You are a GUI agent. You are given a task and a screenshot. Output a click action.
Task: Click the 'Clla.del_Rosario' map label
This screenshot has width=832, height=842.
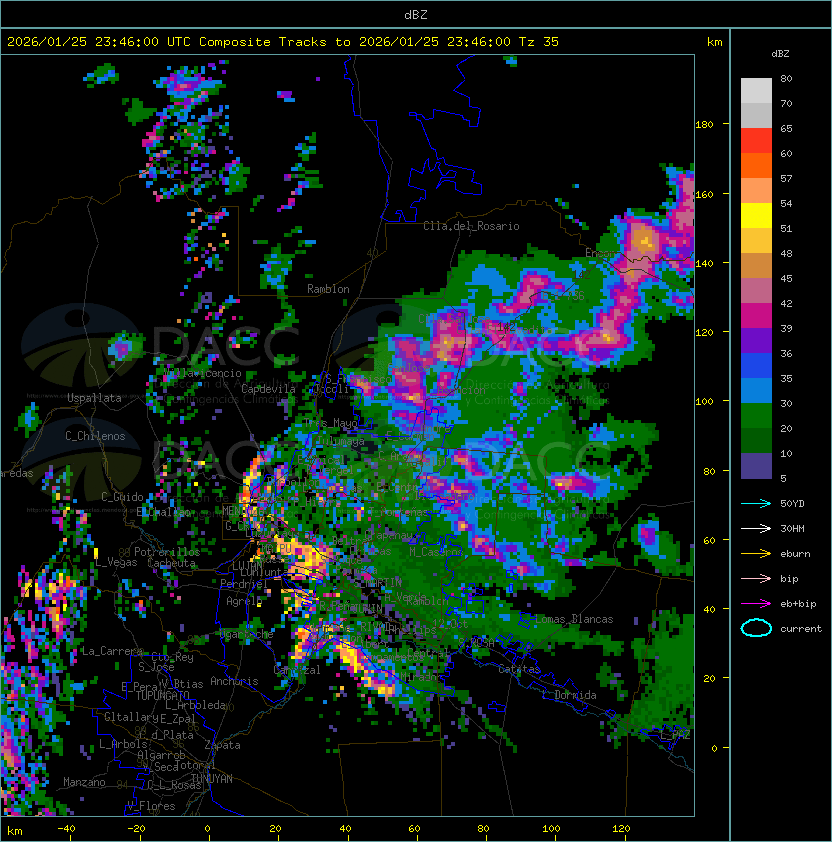pyautogui.click(x=471, y=226)
